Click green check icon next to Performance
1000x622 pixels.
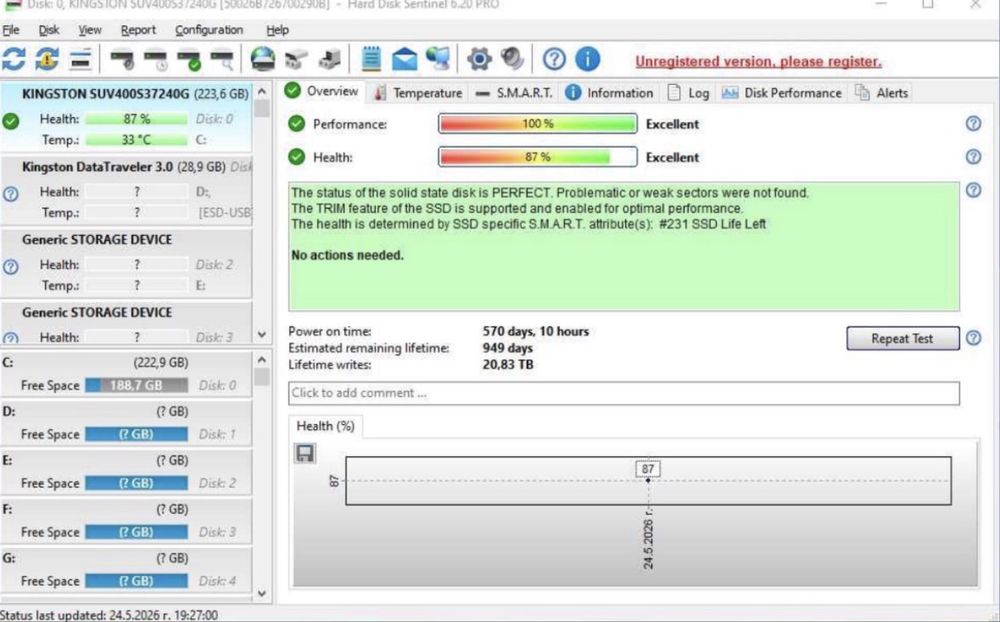[x=297, y=124]
